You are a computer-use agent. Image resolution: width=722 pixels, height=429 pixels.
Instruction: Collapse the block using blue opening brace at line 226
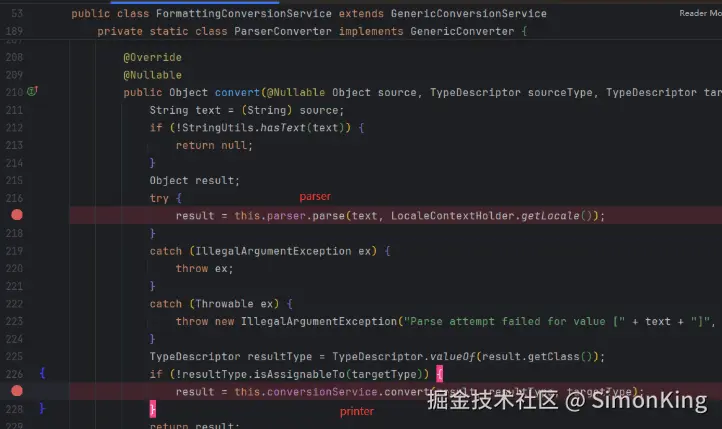(42, 373)
